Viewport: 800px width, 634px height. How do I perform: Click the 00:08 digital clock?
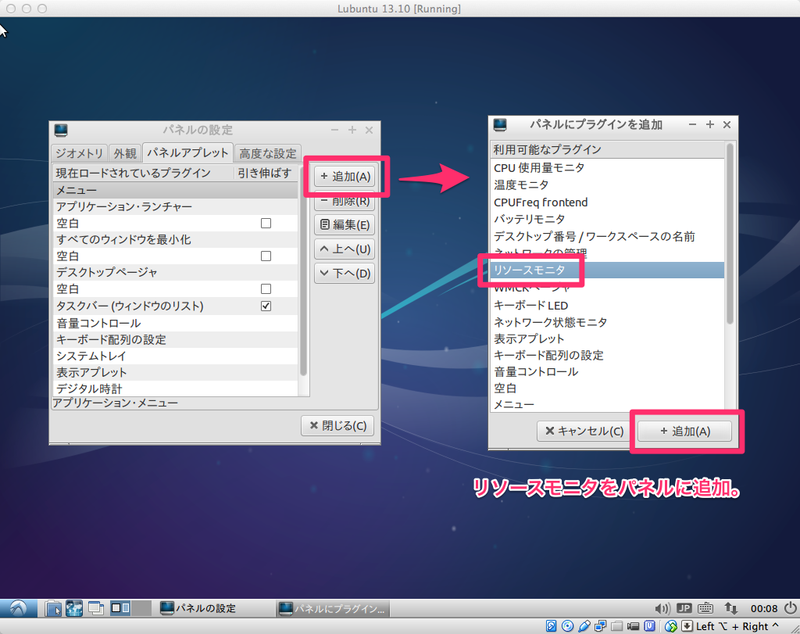764,608
